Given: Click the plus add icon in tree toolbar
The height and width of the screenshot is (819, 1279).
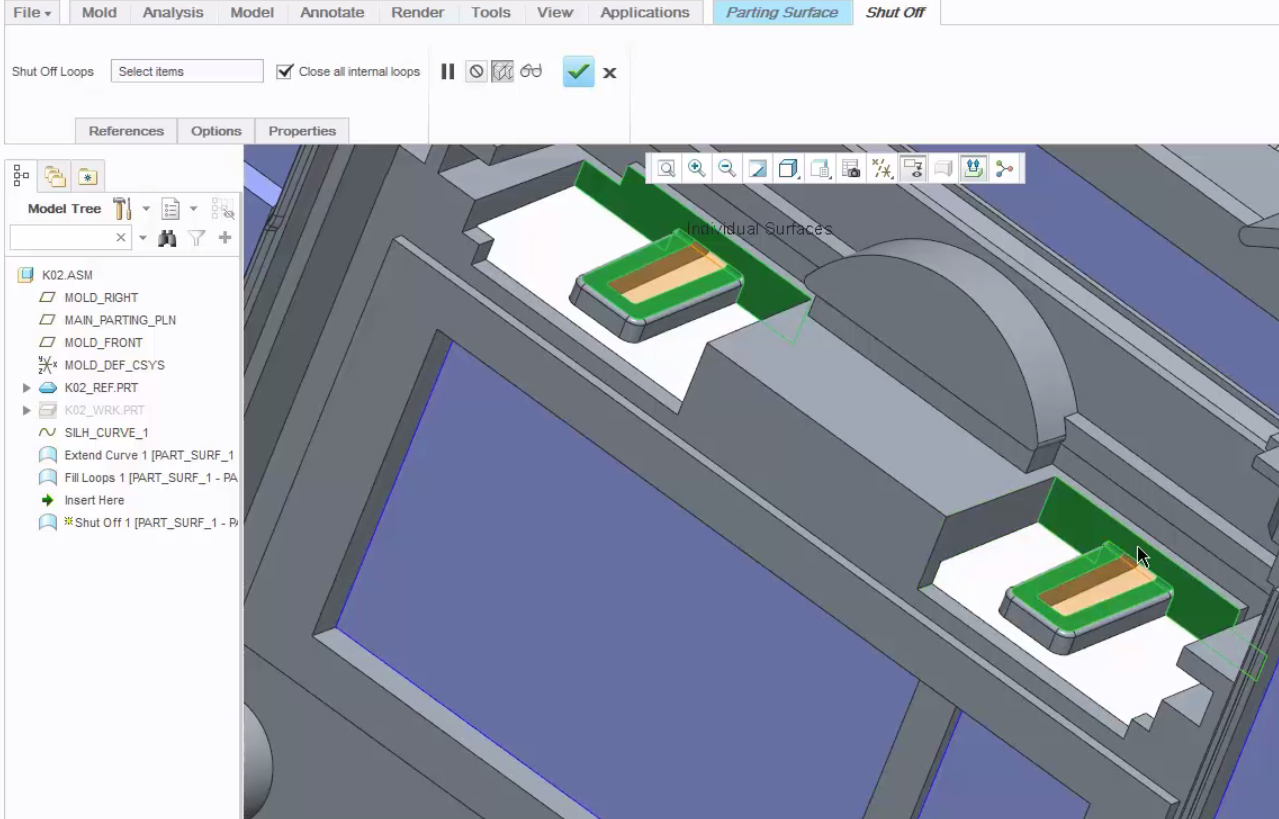Looking at the screenshot, I should pyautogui.click(x=225, y=237).
